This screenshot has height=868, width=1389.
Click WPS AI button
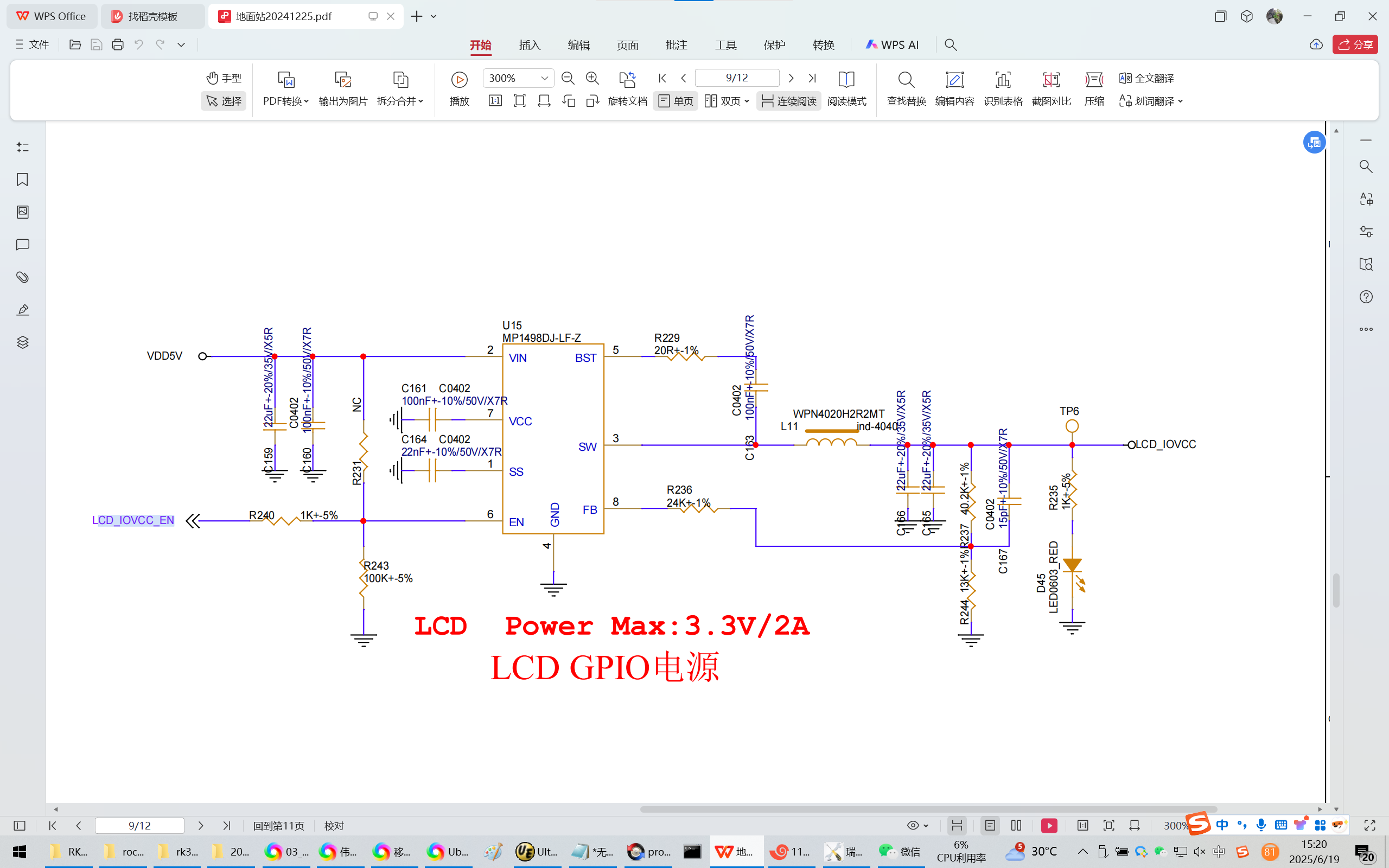pos(892,45)
